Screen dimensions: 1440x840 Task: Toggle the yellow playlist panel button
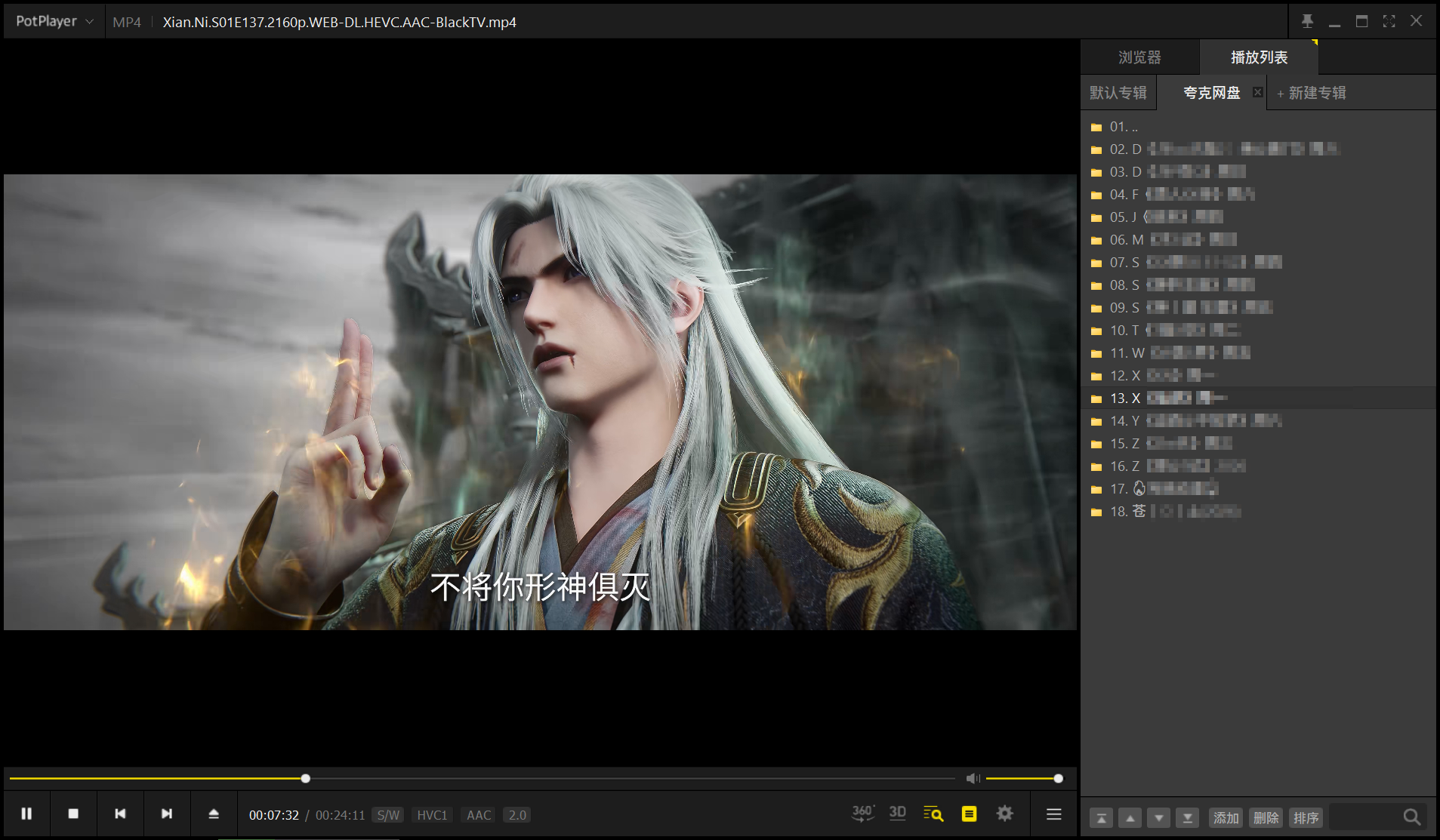tap(969, 814)
